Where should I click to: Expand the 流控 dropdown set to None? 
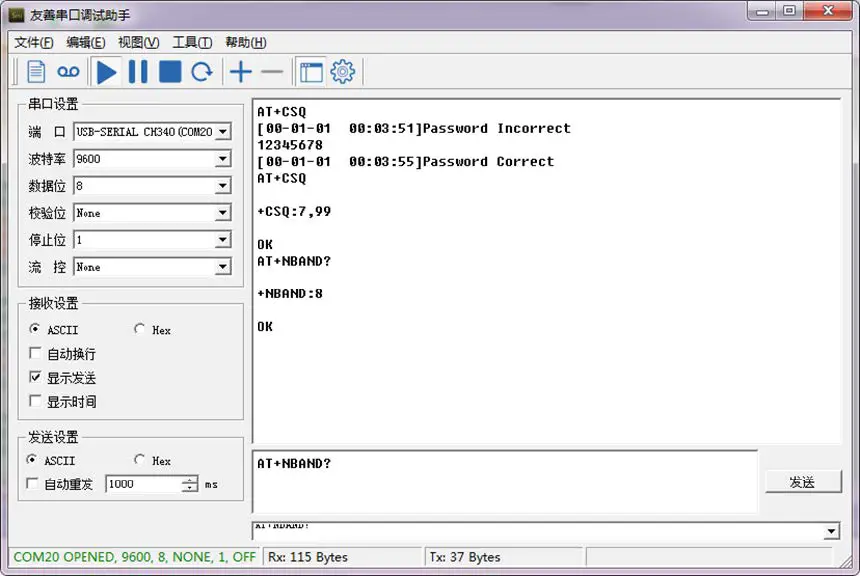coord(224,266)
